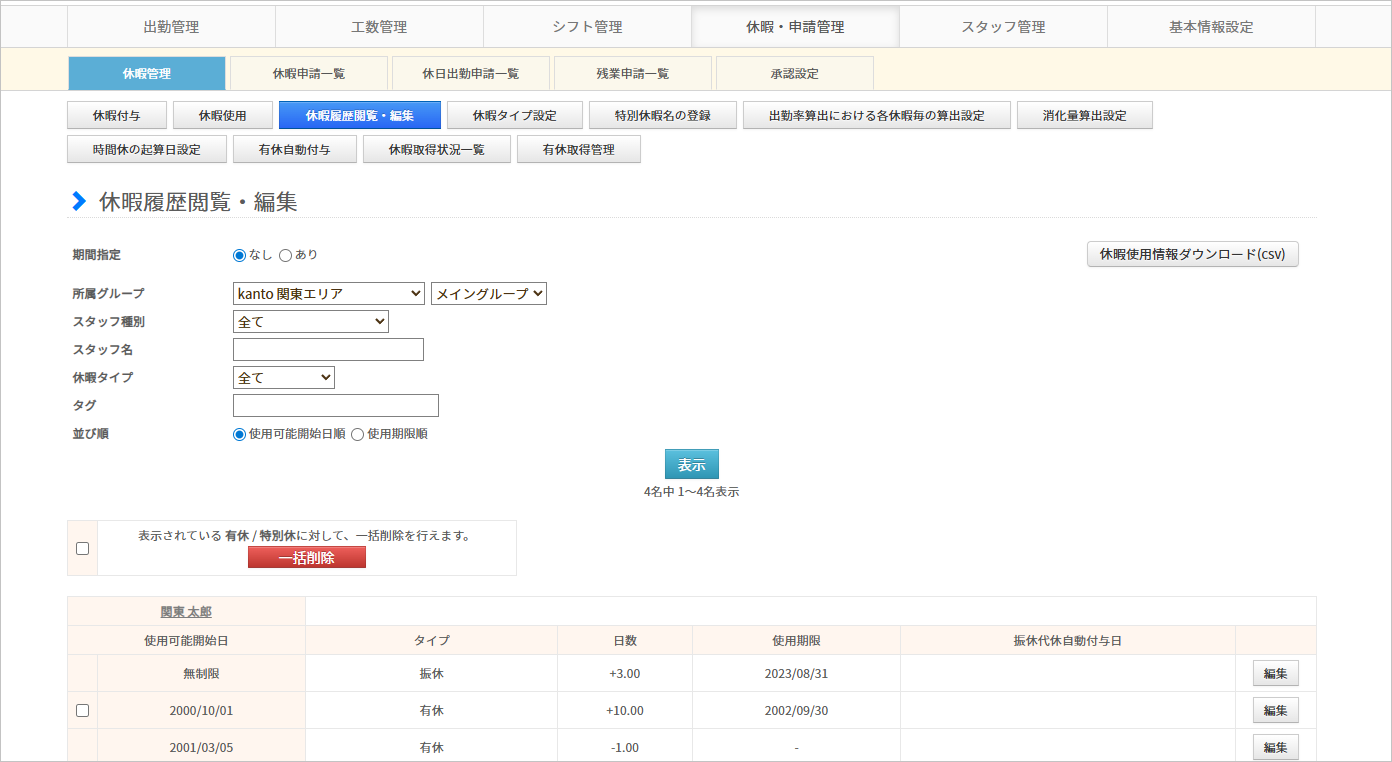The height and width of the screenshot is (762, 1392).
Task: Open the 関東 太郎 staff link
Action: point(186,612)
